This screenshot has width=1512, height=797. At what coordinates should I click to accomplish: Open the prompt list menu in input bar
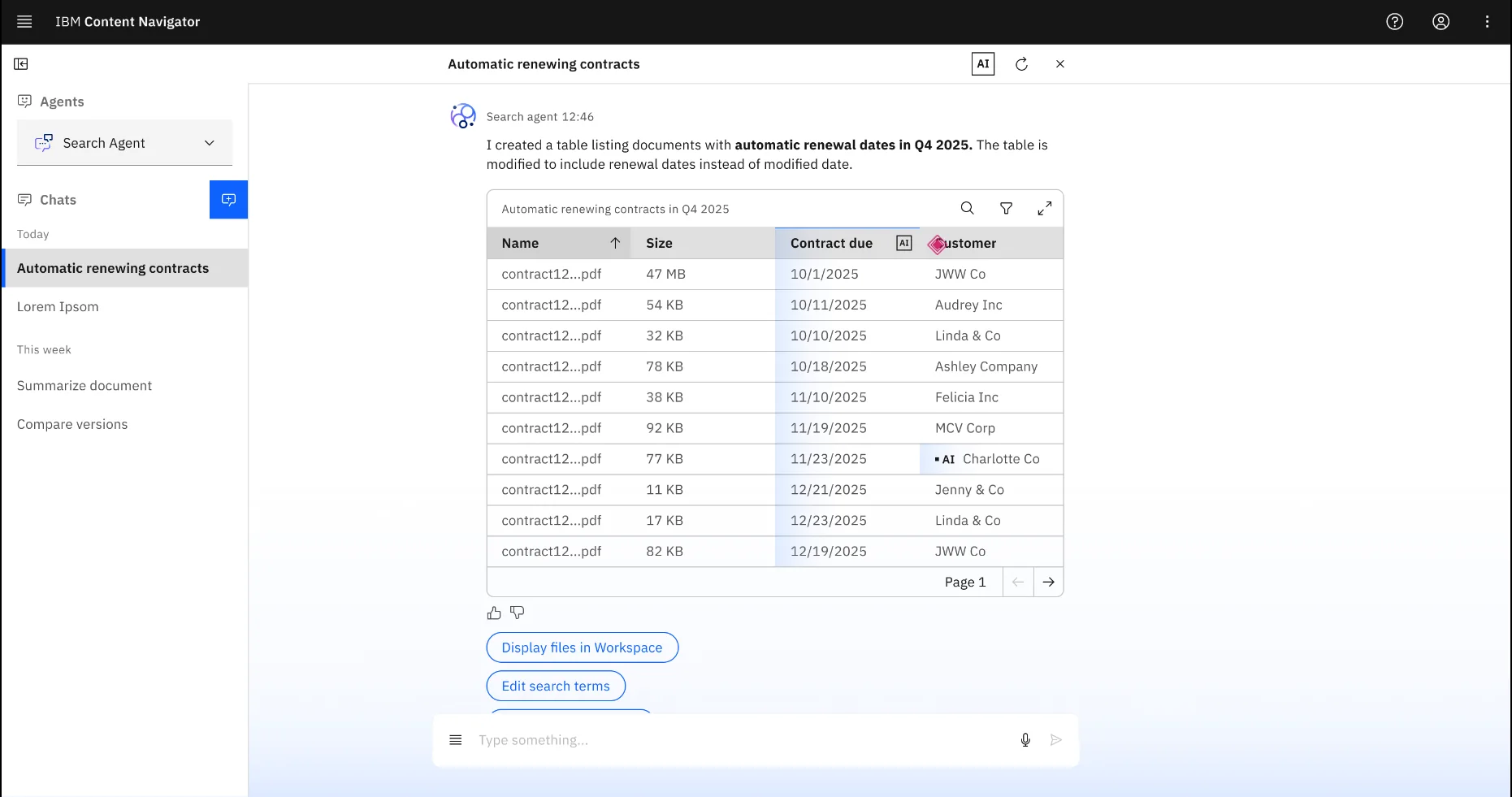tap(456, 740)
